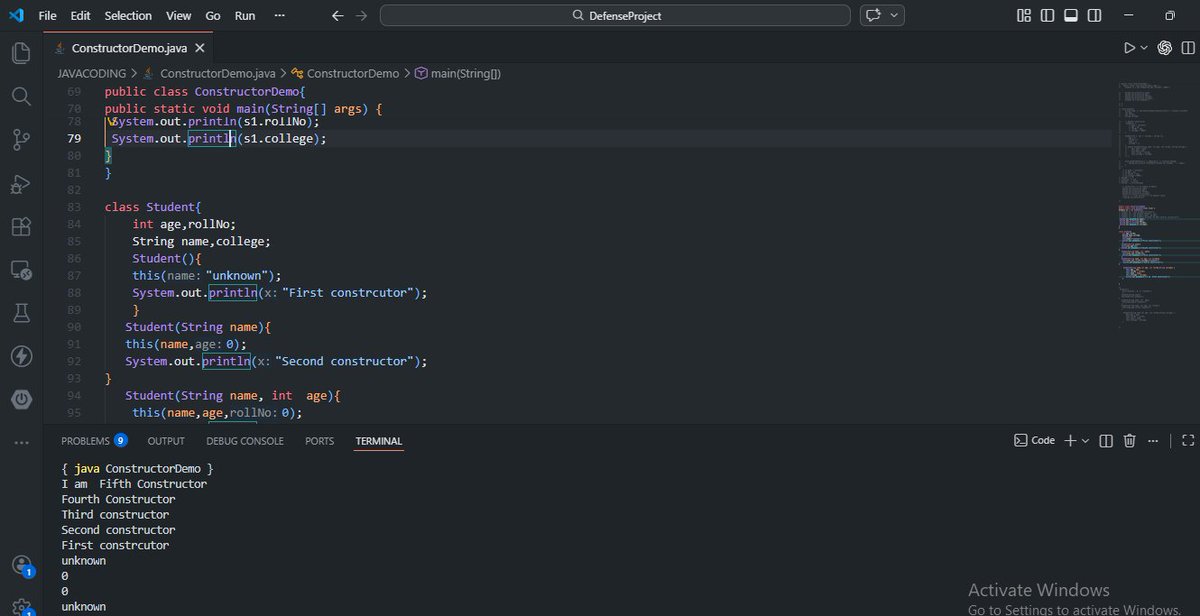Screen dimensions: 1200x616
Task: Open the Explorer view in activity bar
Action: tap(21, 53)
